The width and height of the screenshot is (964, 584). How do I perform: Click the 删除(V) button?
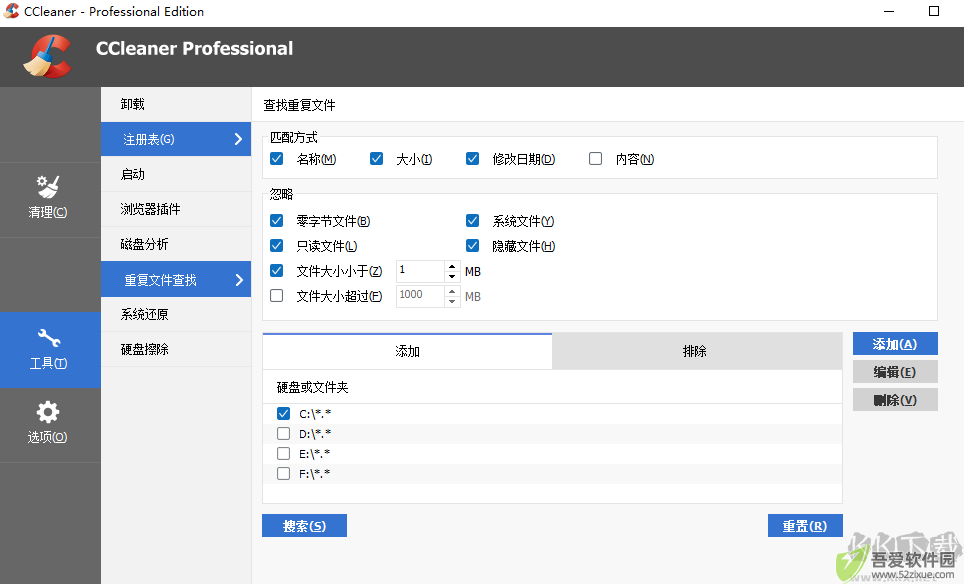pyautogui.click(x=895, y=400)
